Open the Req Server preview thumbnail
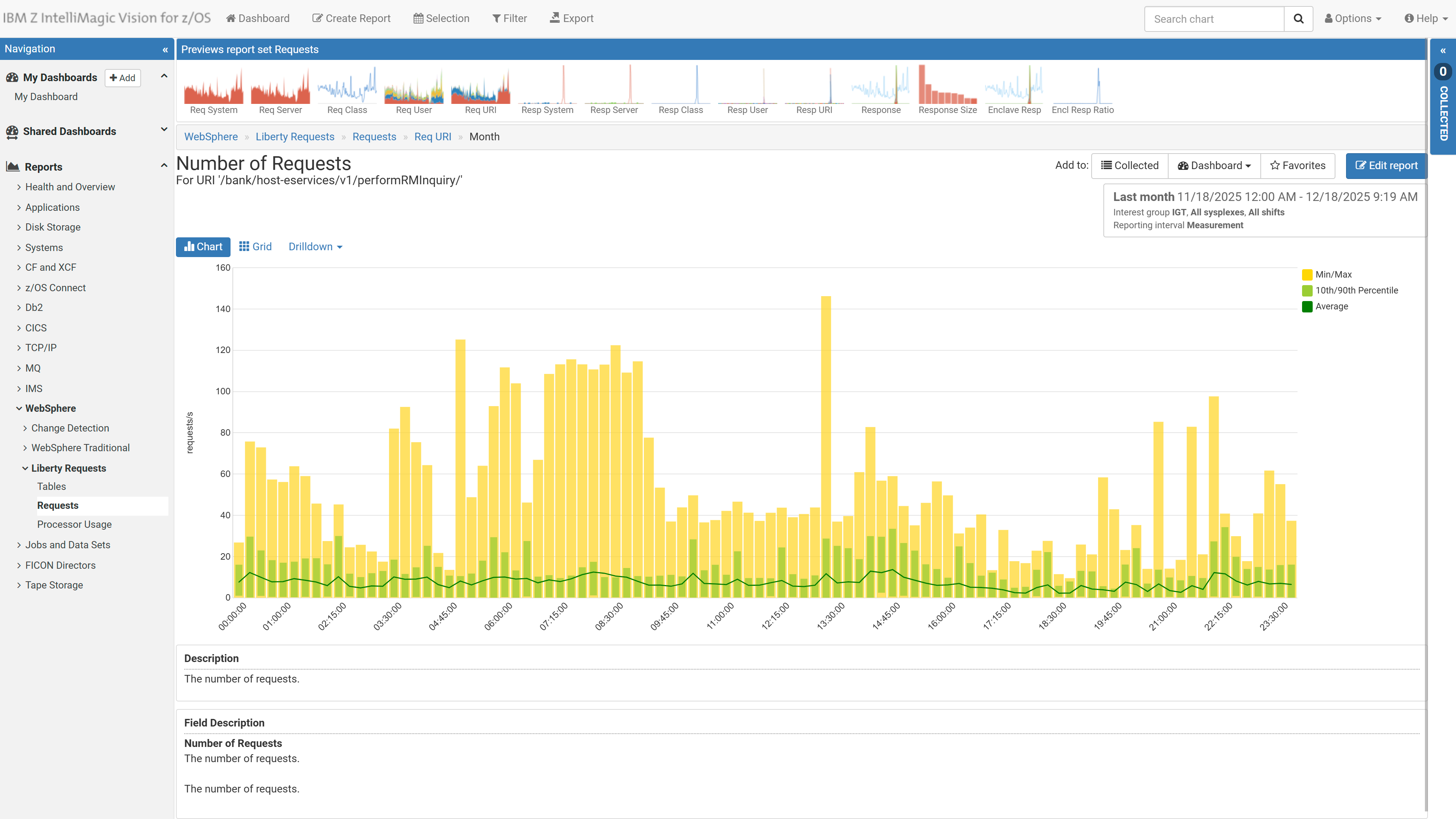 click(x=280, y=91)
